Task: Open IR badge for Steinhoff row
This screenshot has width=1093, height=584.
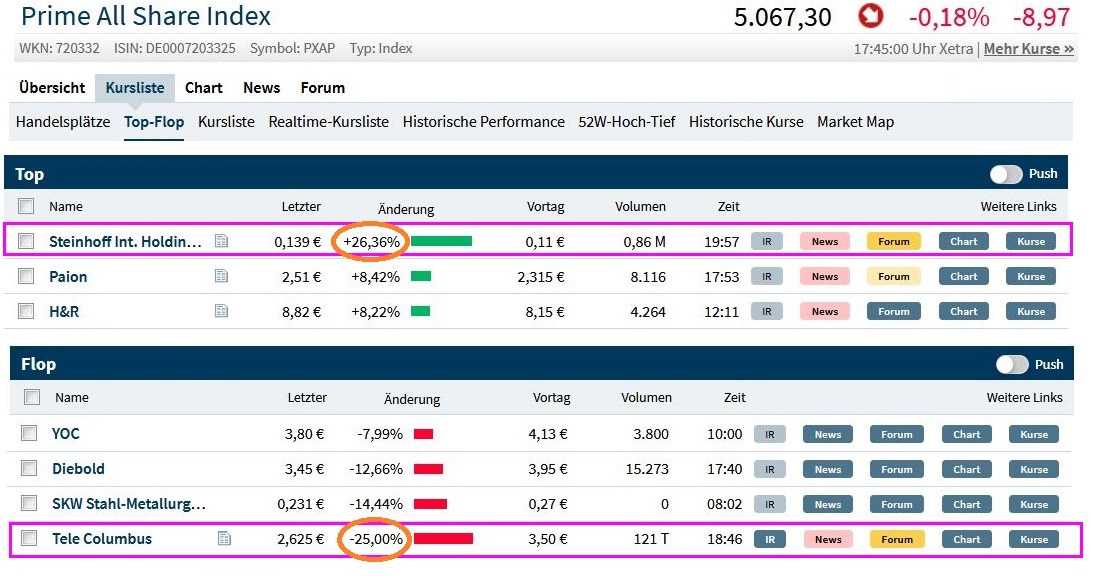Action: (766, 241)
